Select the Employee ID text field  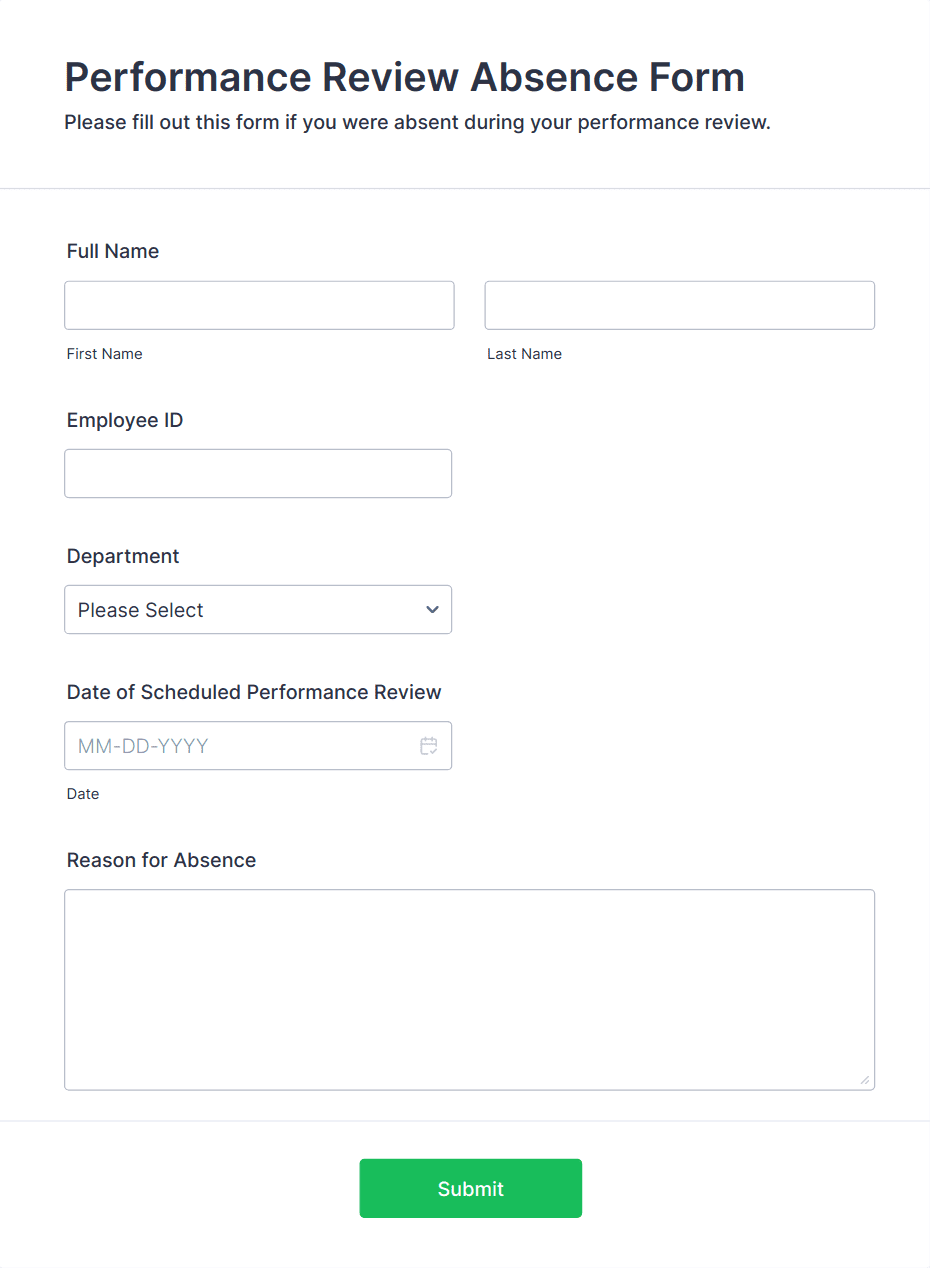(258, 473)
